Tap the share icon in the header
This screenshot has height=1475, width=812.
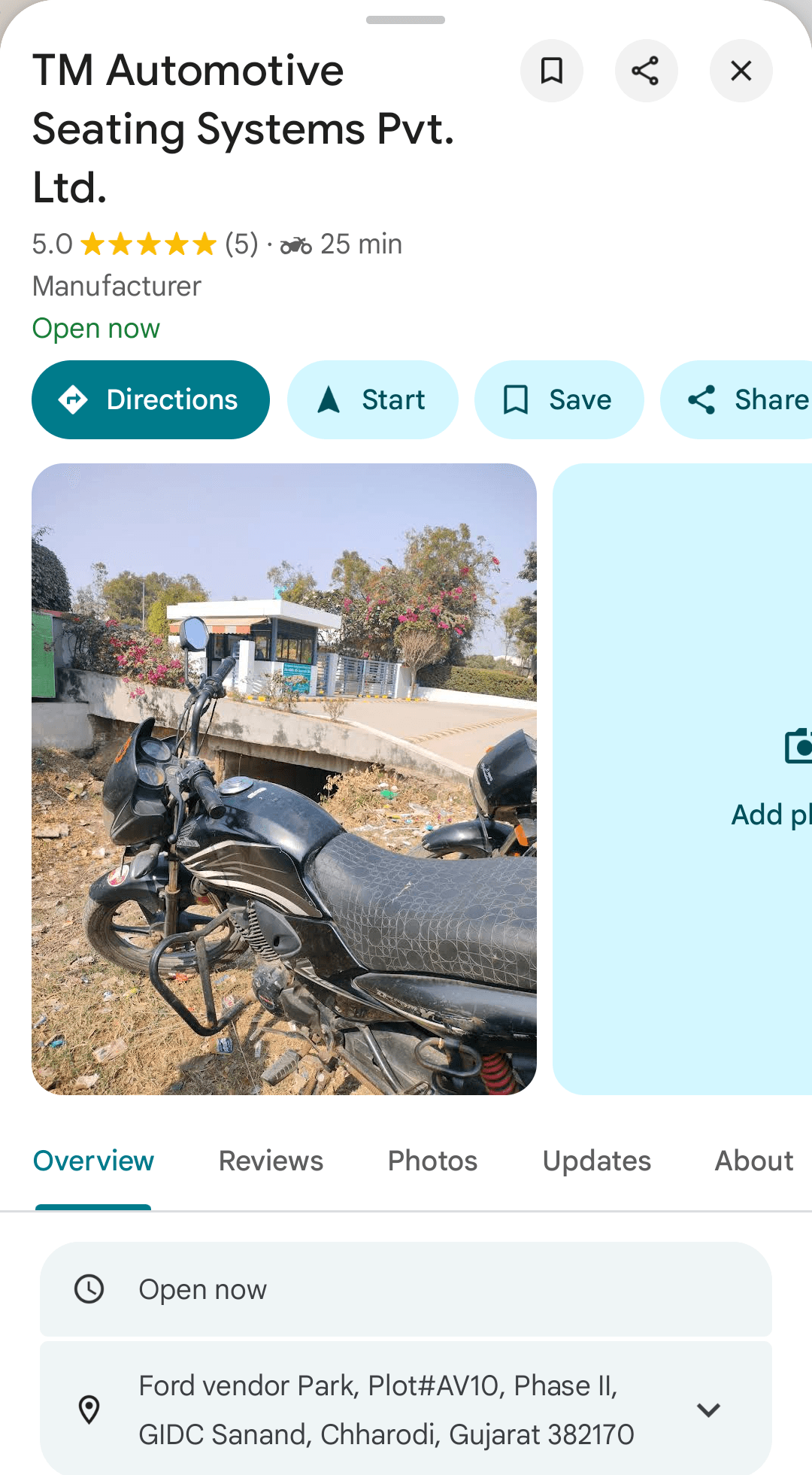[646, 71]
